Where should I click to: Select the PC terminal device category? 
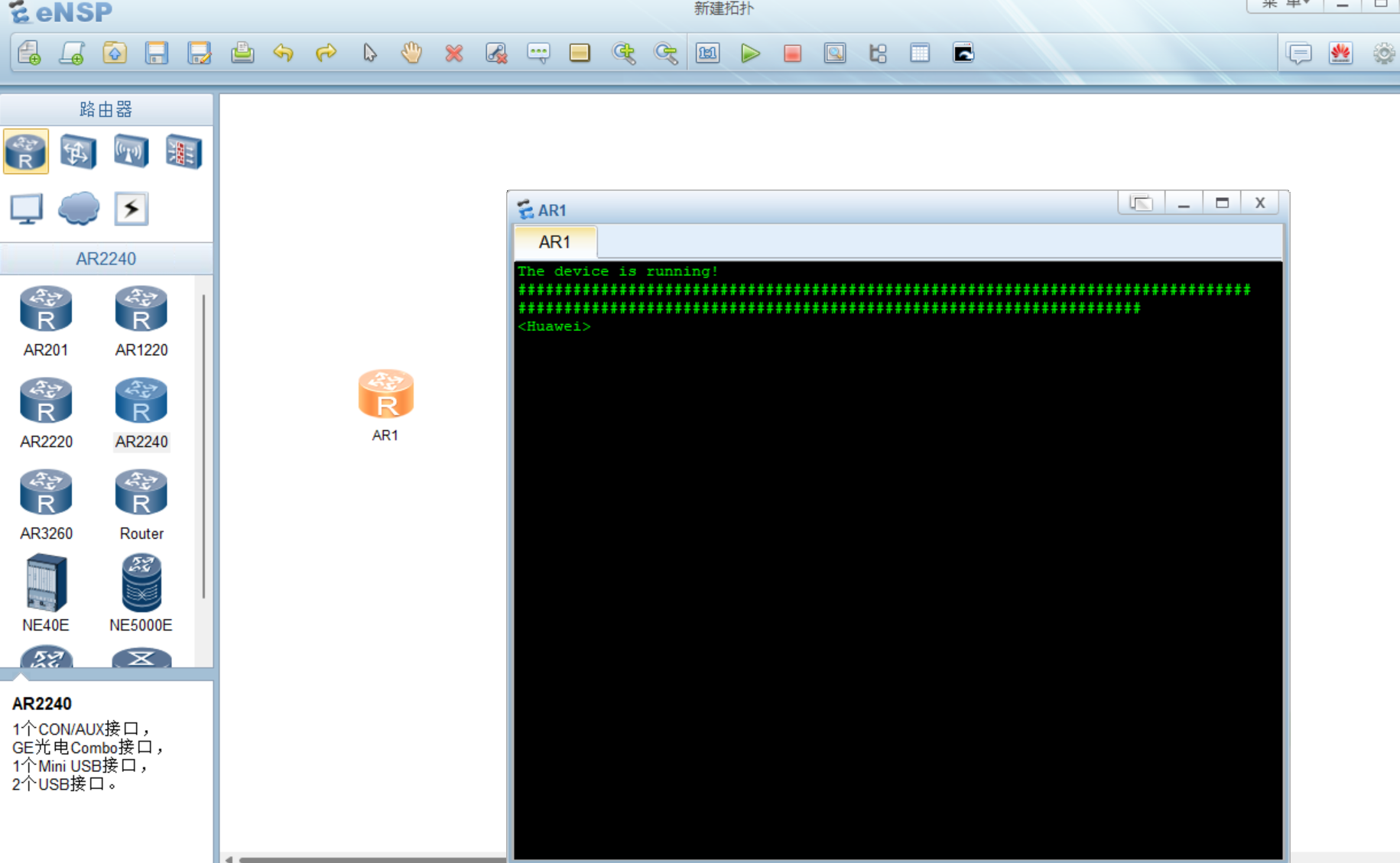(26, 209)
